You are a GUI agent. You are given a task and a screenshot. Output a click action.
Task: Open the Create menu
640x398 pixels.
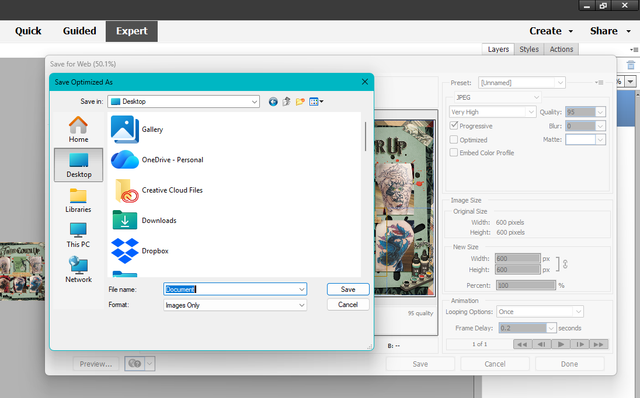point(551,31)
